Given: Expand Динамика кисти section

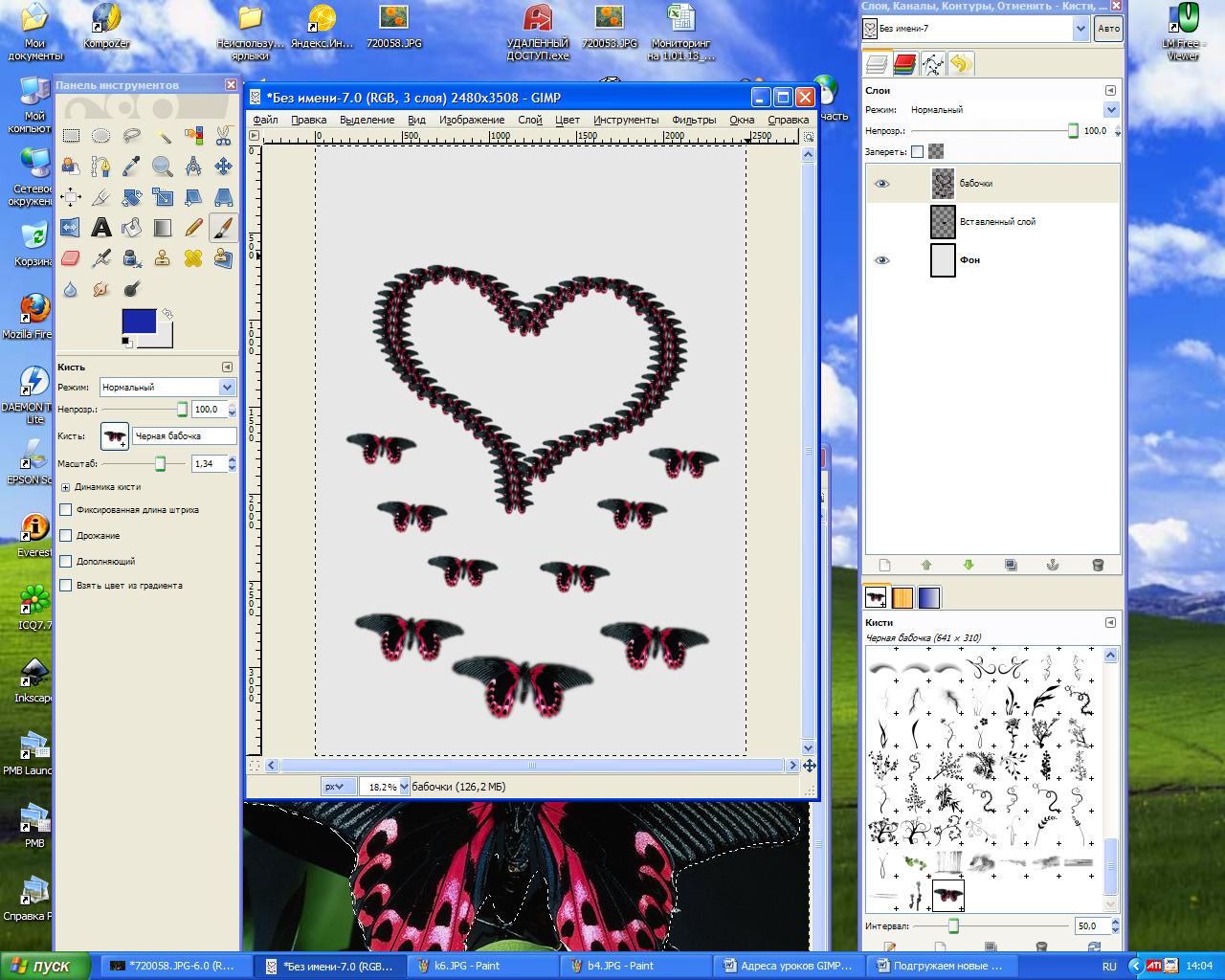Looking at the screenshot, I should point(65,487).
